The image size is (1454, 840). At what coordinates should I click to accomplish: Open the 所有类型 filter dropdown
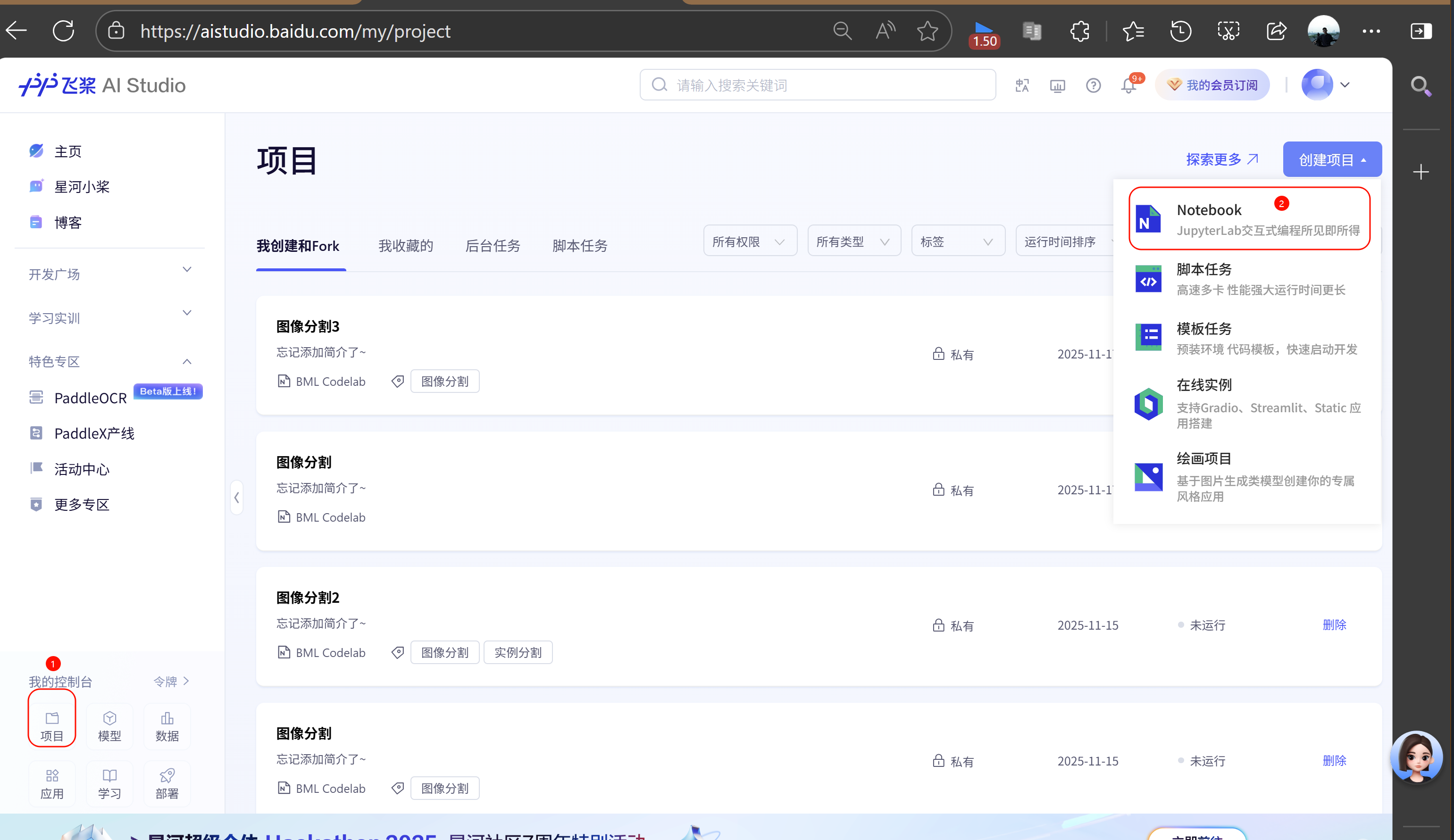[853, 241]
